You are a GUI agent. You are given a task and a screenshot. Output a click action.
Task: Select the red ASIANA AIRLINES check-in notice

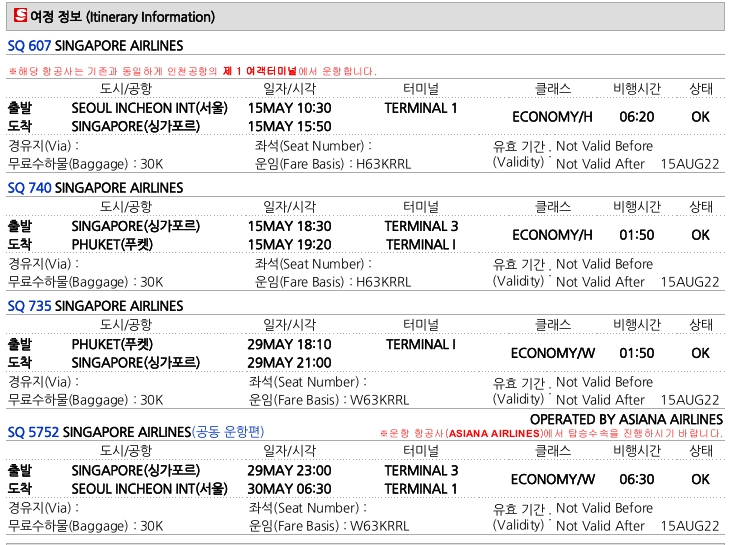pyautogui.click(x=551, y=433)
